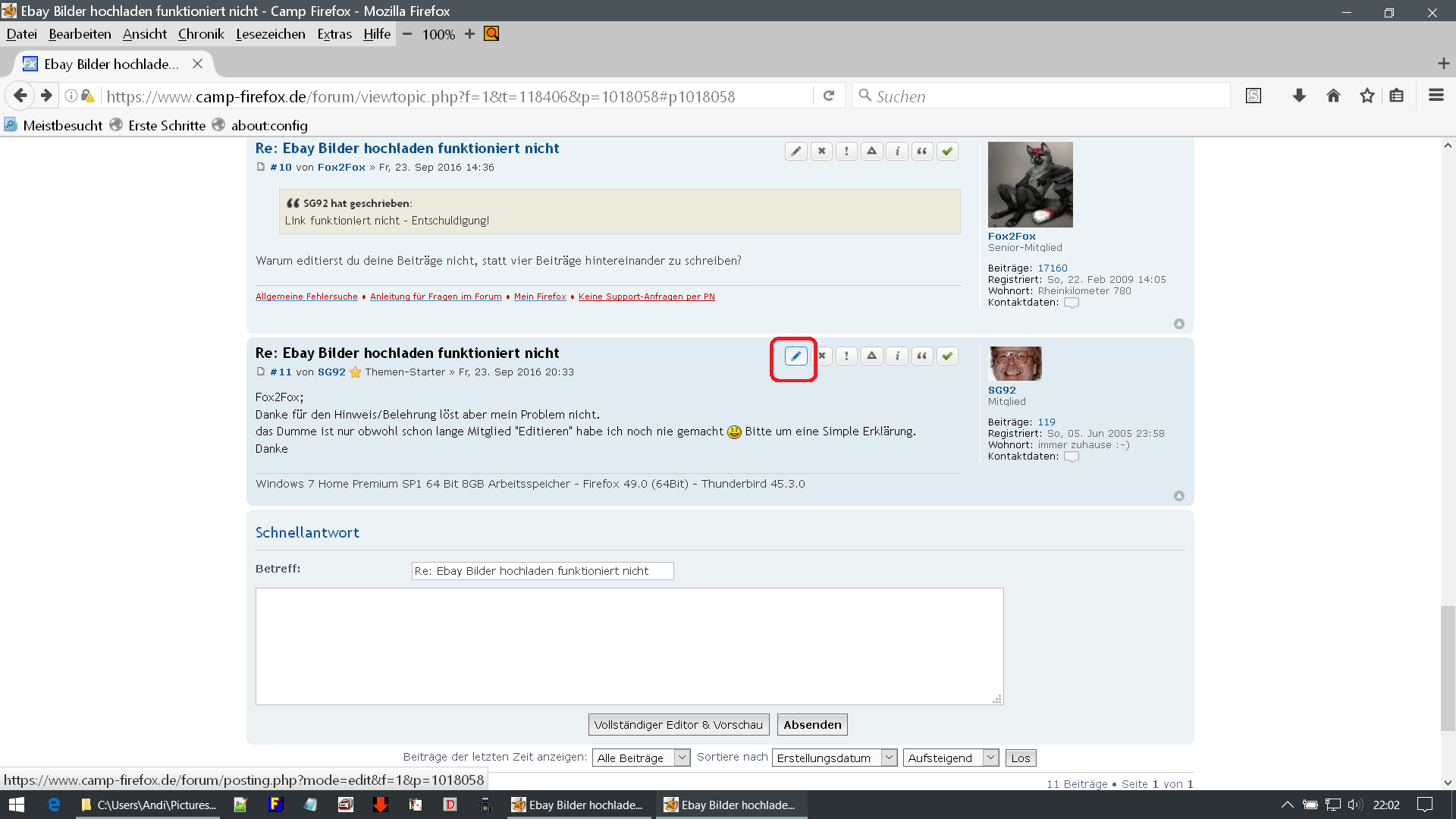Submit the reply with Absenden
Viewport: 1456px width, 819px height.
pos(812,725)
